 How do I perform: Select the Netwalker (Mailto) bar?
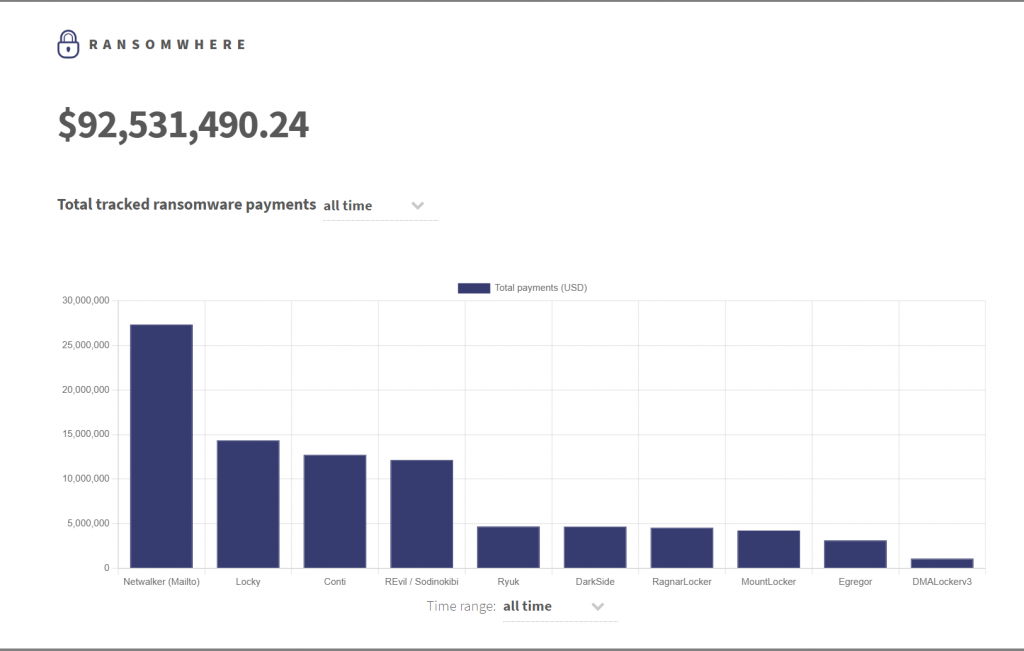tap(161, 446)
